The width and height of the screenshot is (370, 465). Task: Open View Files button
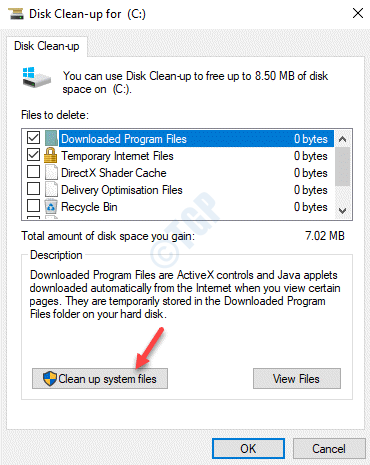pyautogui.click(x=297, y=379)
